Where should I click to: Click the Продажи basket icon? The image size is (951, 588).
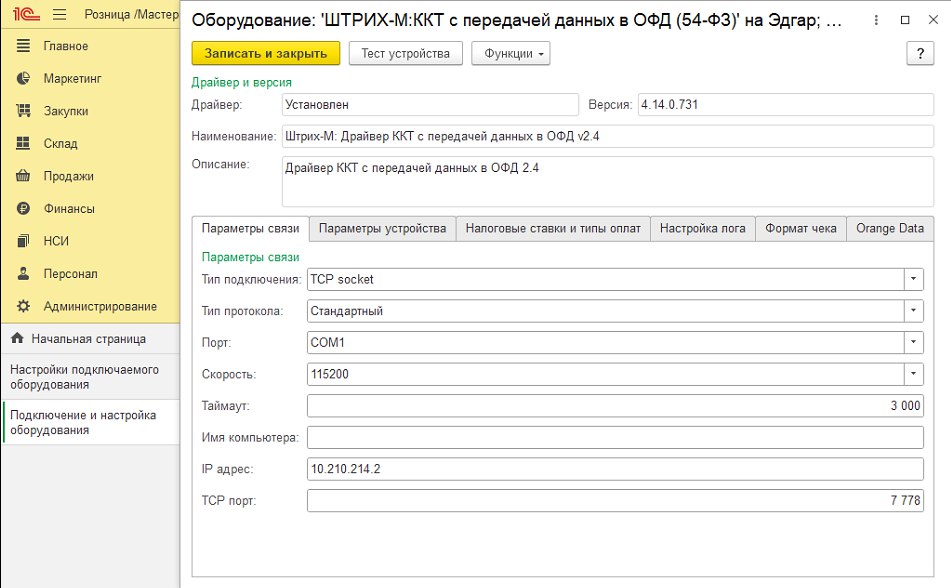click(x=23, y=176)
